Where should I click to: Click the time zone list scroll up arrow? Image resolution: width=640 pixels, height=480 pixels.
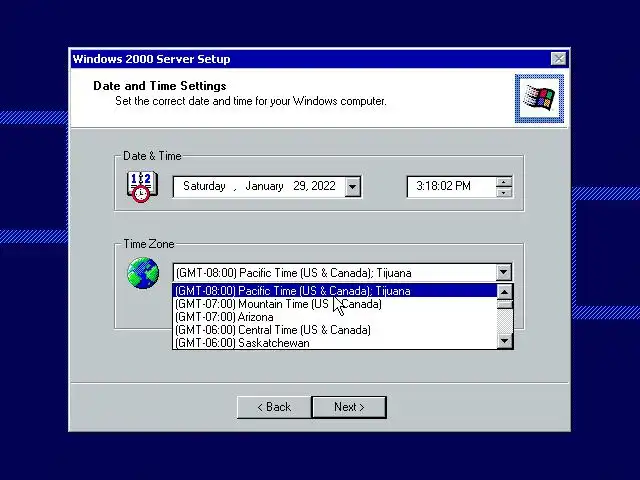[x=505, y=292]
